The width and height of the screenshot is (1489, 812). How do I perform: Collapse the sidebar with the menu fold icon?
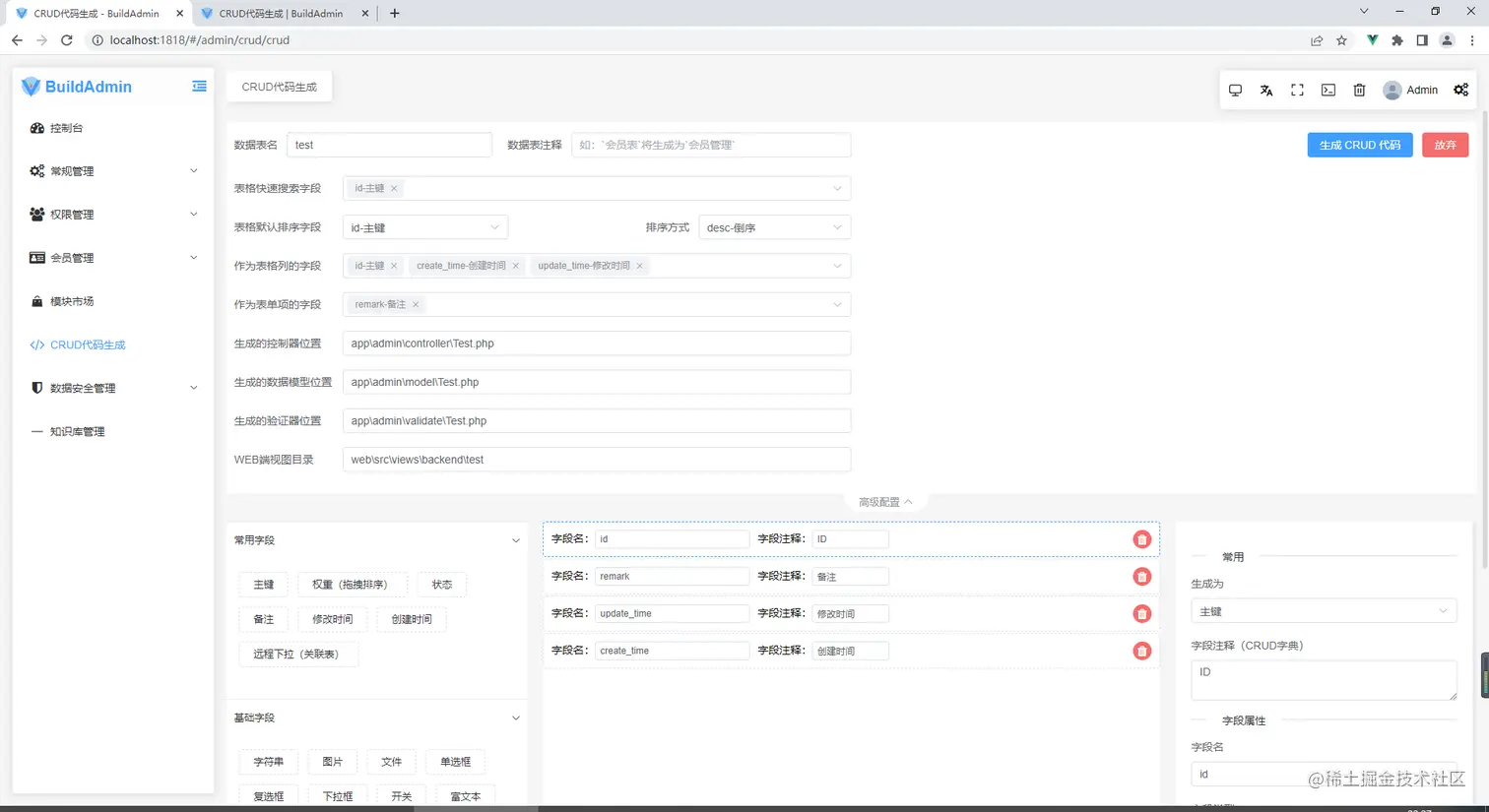(x=199, y=87)
